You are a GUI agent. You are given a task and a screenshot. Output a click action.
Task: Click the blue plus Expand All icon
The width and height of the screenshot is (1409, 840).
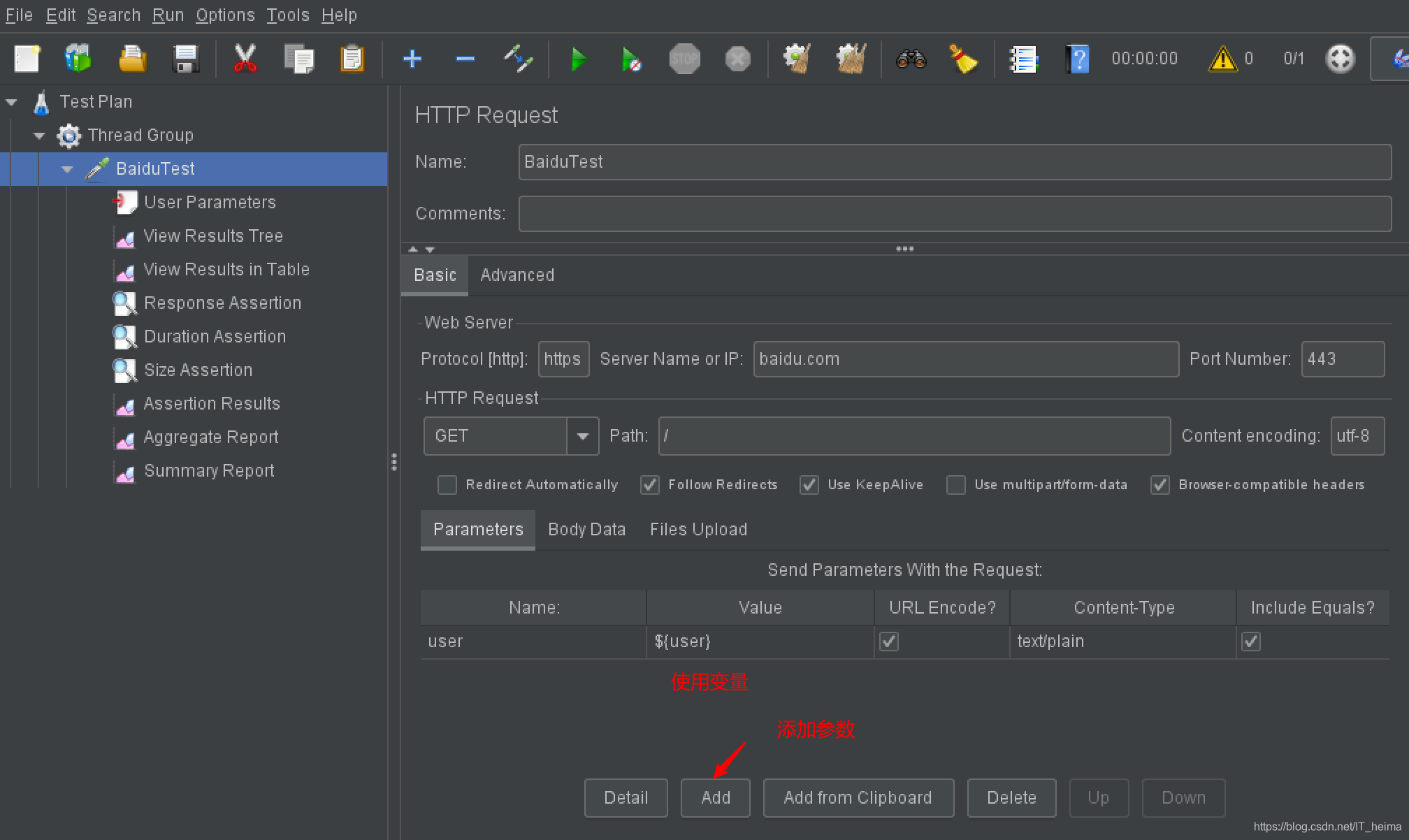(x=412, y=59)
